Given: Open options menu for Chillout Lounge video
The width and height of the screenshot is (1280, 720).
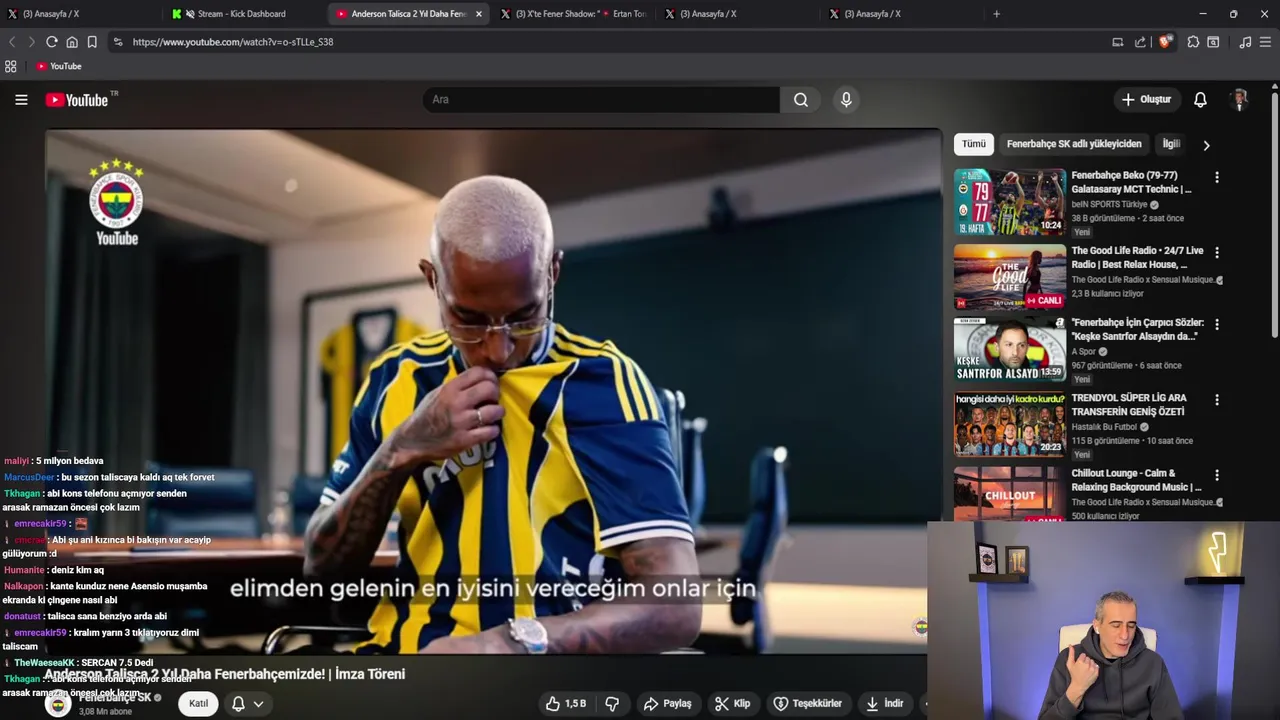Looking at the screenshot, I should pyautogui.click(x=1217, y=475).
